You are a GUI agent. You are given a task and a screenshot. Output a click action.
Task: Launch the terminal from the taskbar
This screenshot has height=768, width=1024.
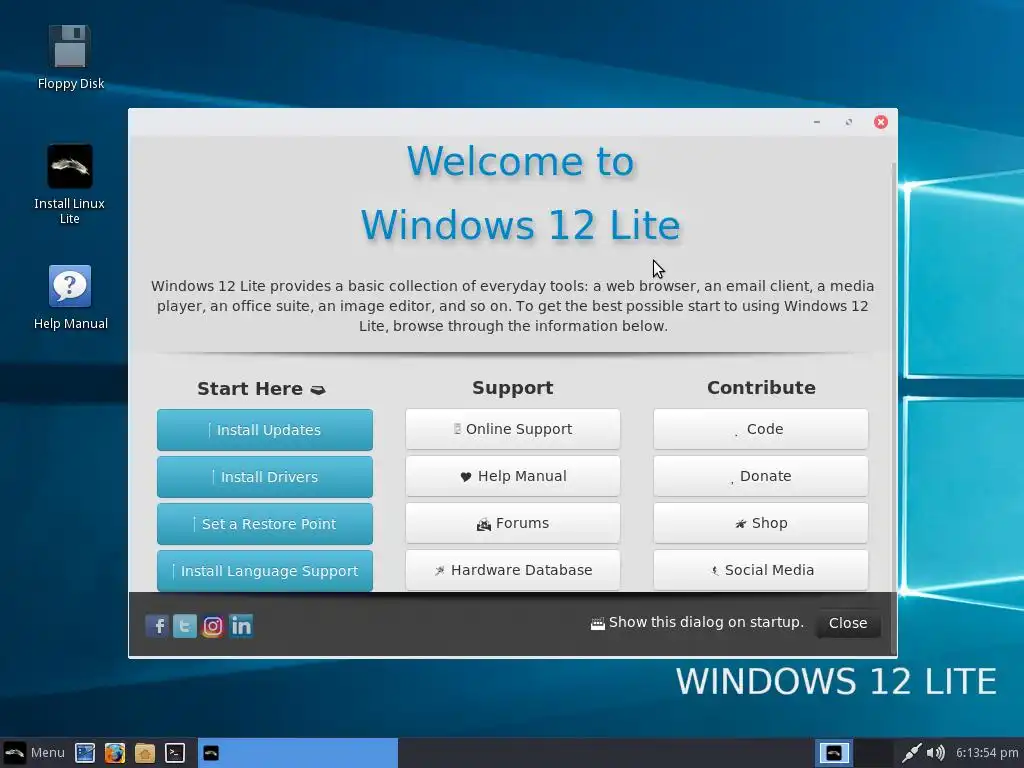[x=175, y=753]
